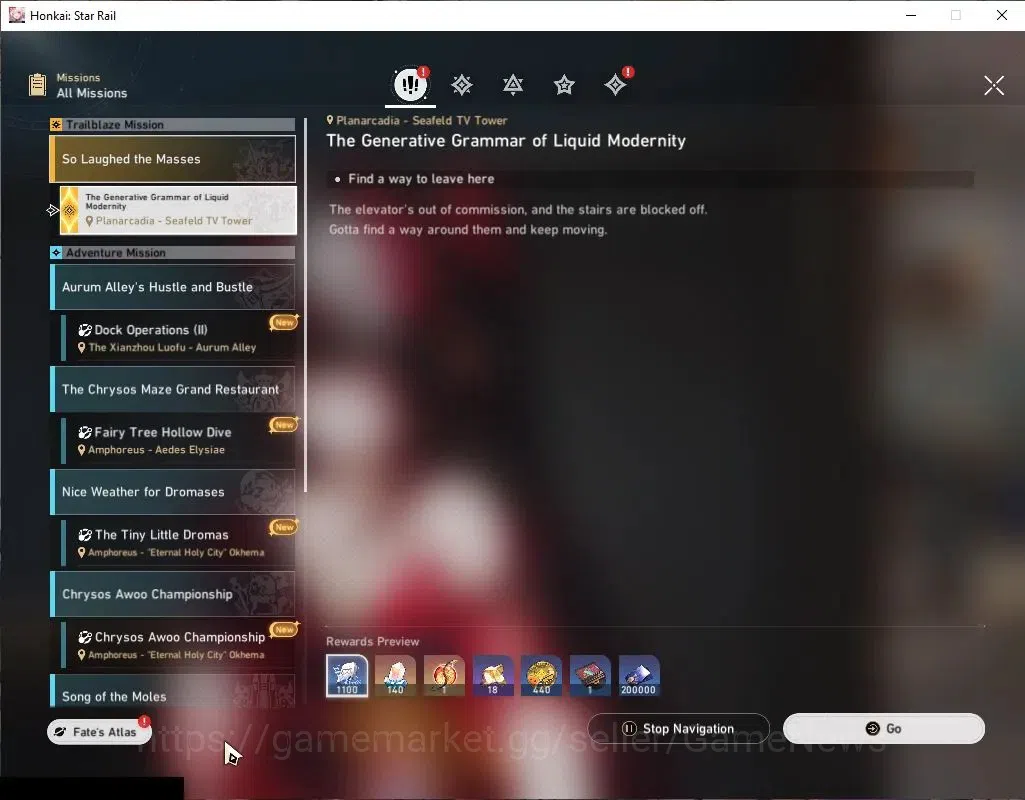Click the Adventure Mission category header
Screen dimensions: 1025x800
(x=173, y=252)
